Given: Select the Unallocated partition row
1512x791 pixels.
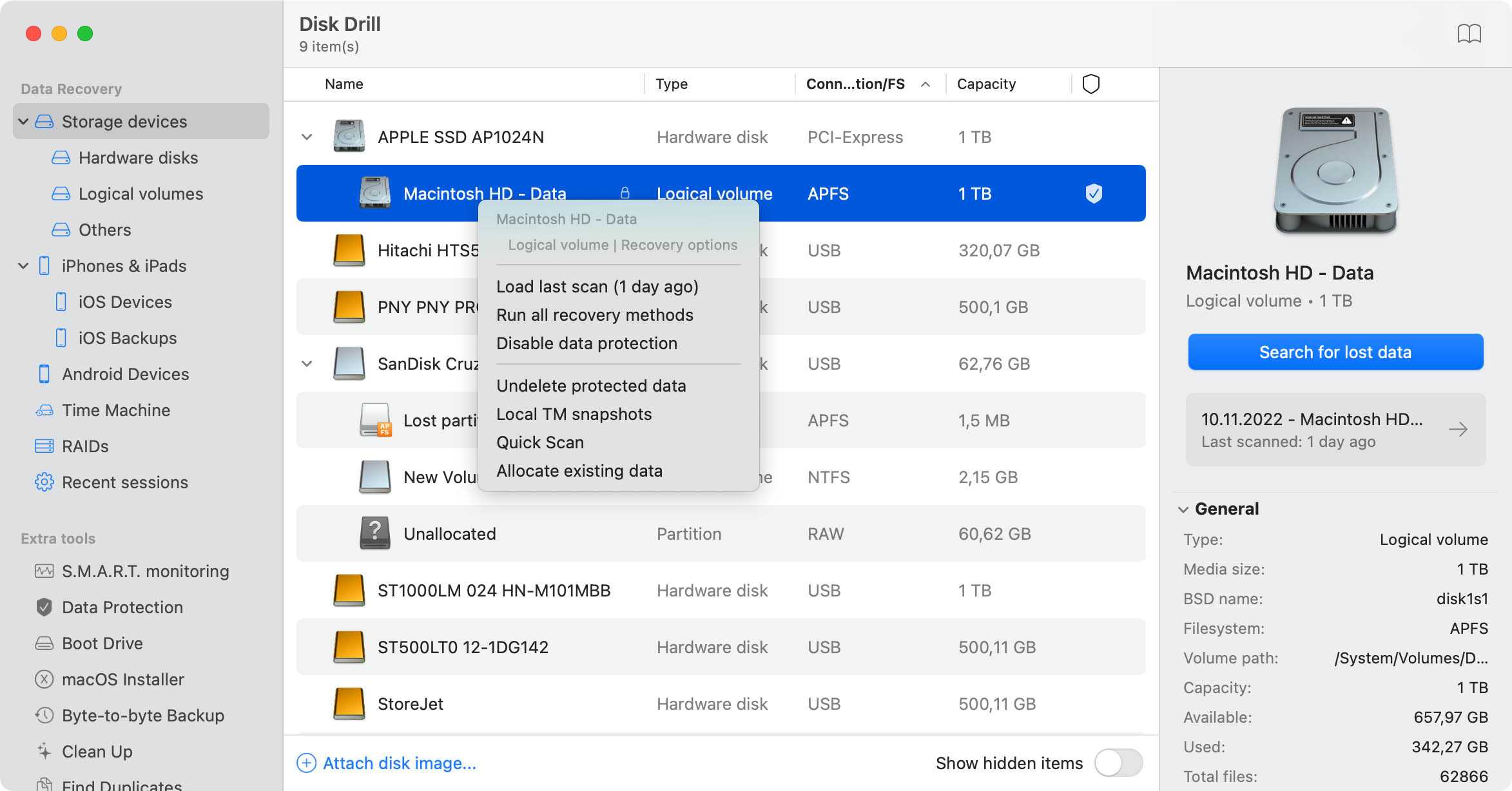Looking at the screenshot, I should 721,533.
